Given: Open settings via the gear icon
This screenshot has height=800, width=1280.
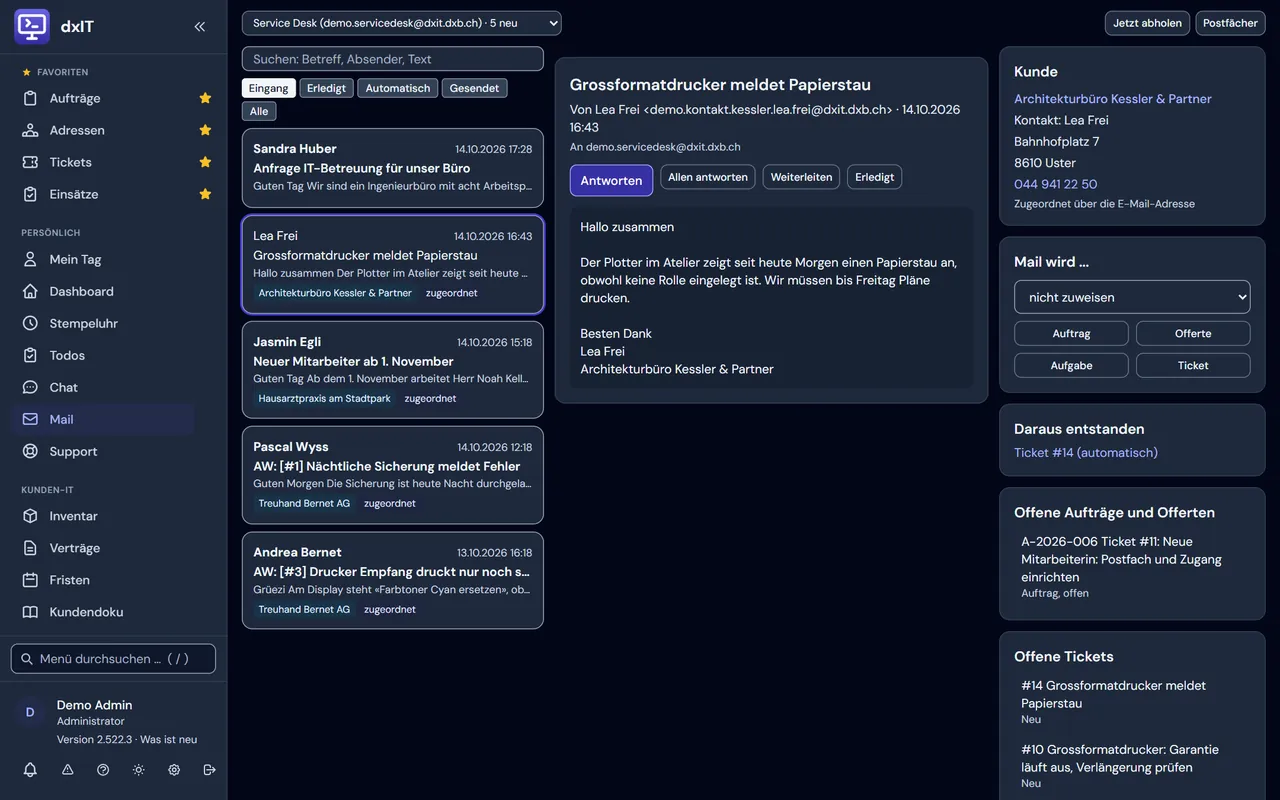Looking at the screenshot, I should (174, 770).
